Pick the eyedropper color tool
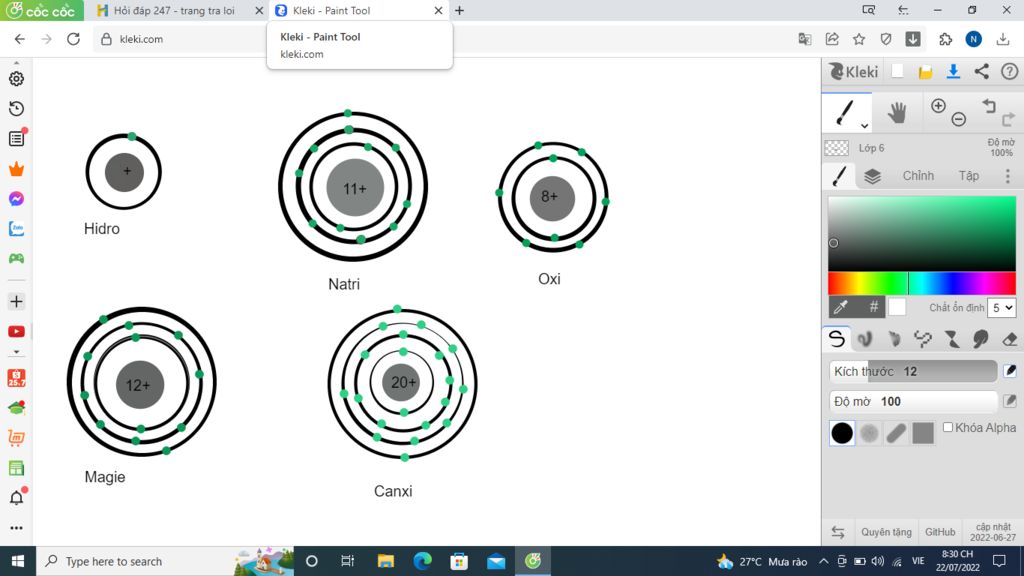 tap(842, 306)
